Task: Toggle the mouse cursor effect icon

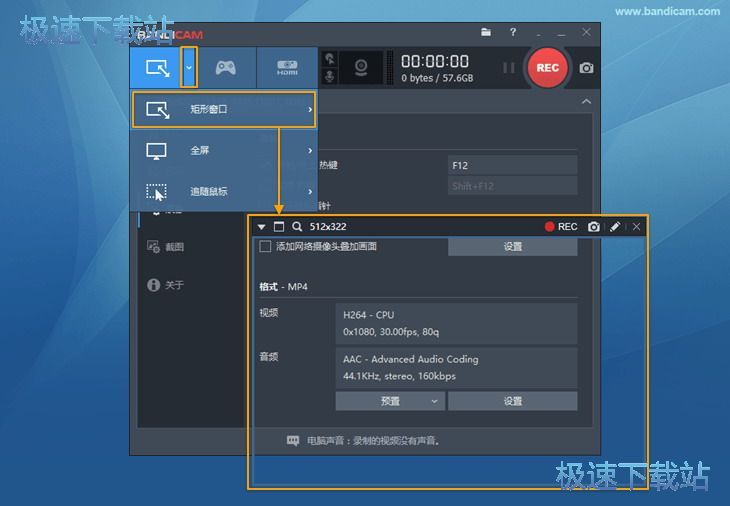Action: pyautogui.click(x=330, y=59)
